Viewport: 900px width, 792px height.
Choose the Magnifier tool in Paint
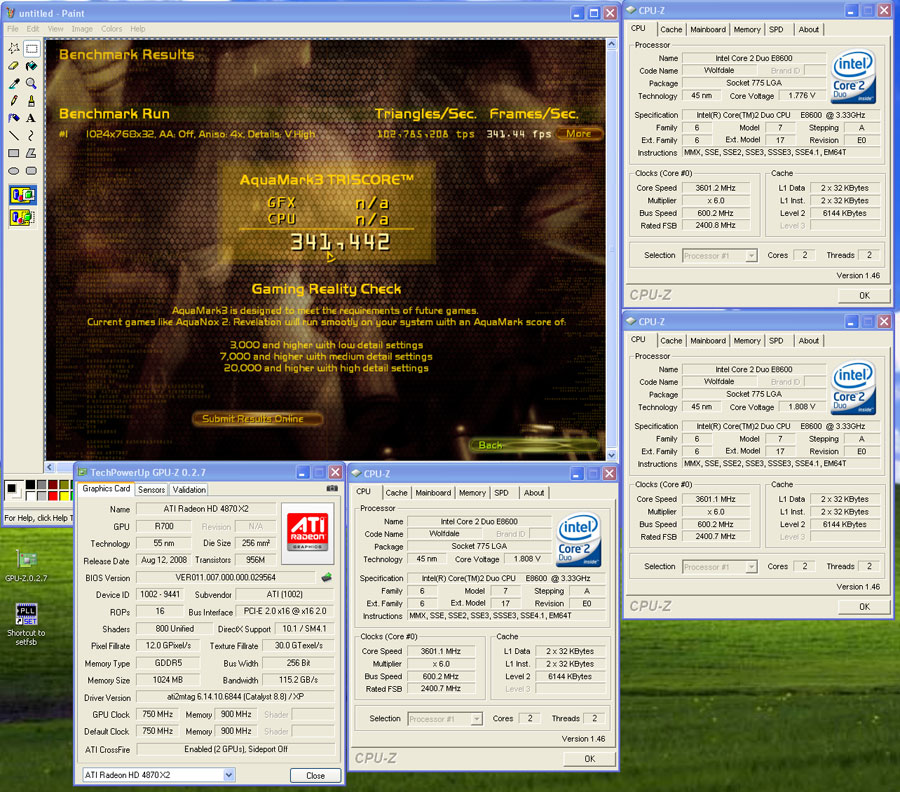point(32,83)
